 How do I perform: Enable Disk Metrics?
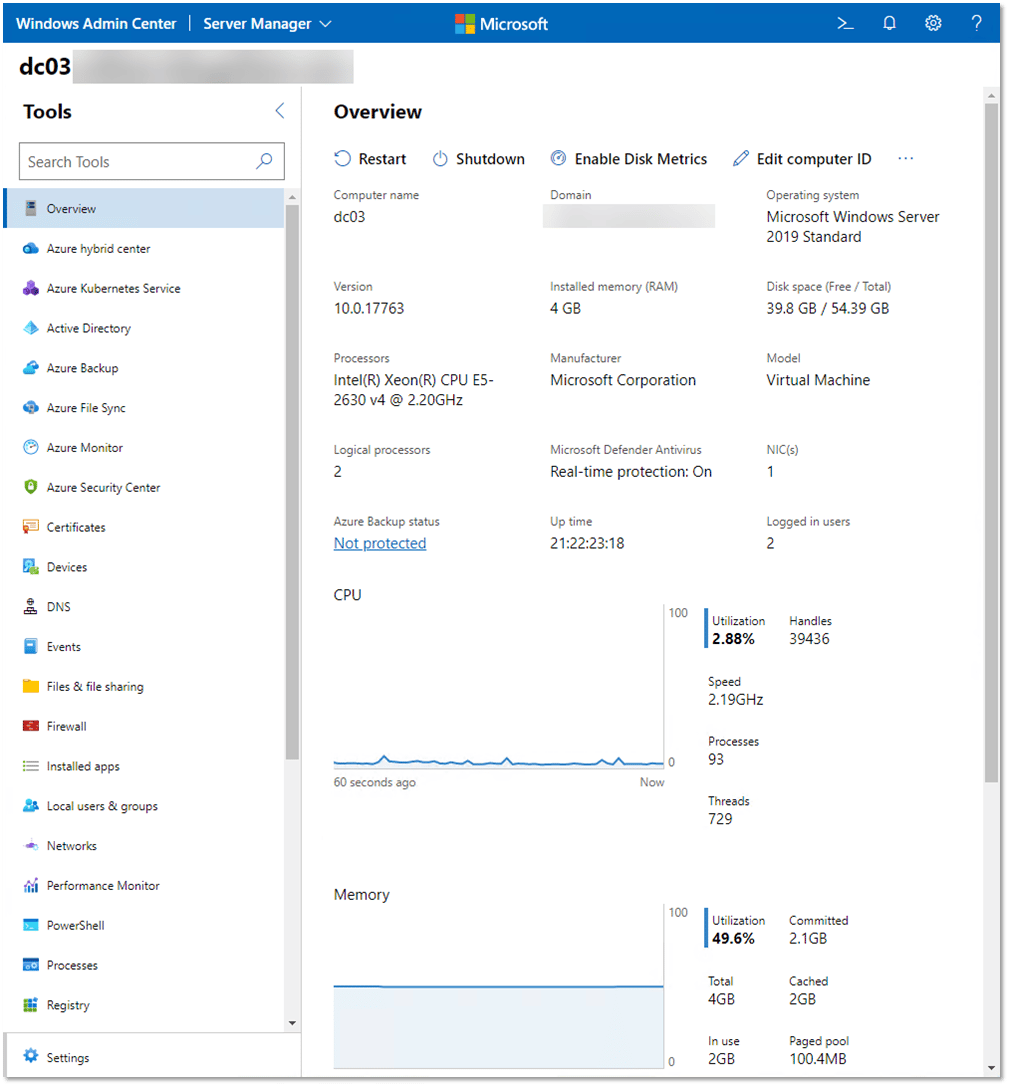point(629,159)
